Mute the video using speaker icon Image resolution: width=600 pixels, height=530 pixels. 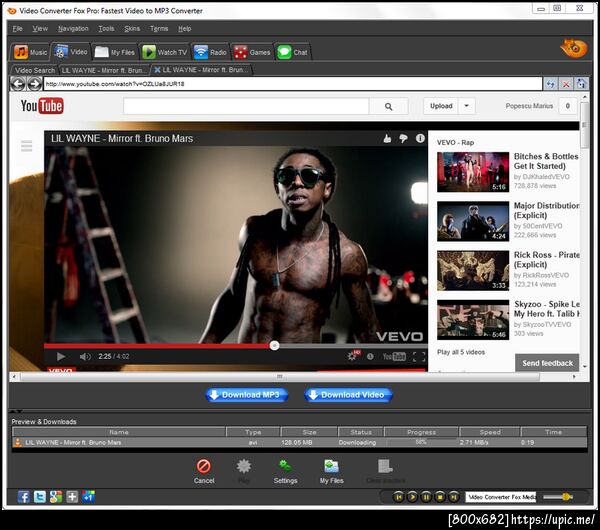pos(85,356)
